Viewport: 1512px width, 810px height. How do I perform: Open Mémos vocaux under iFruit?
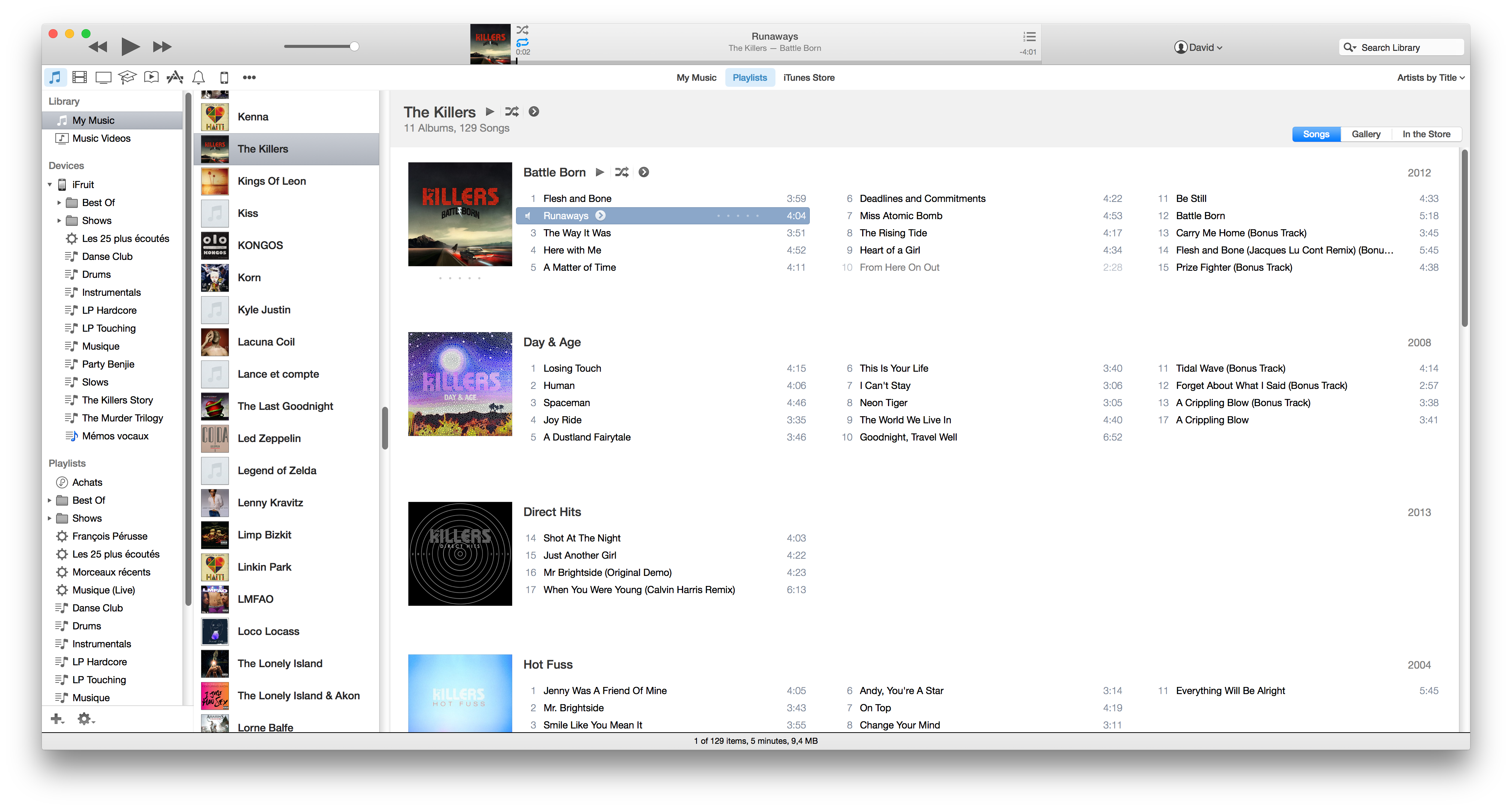[112, 436]
